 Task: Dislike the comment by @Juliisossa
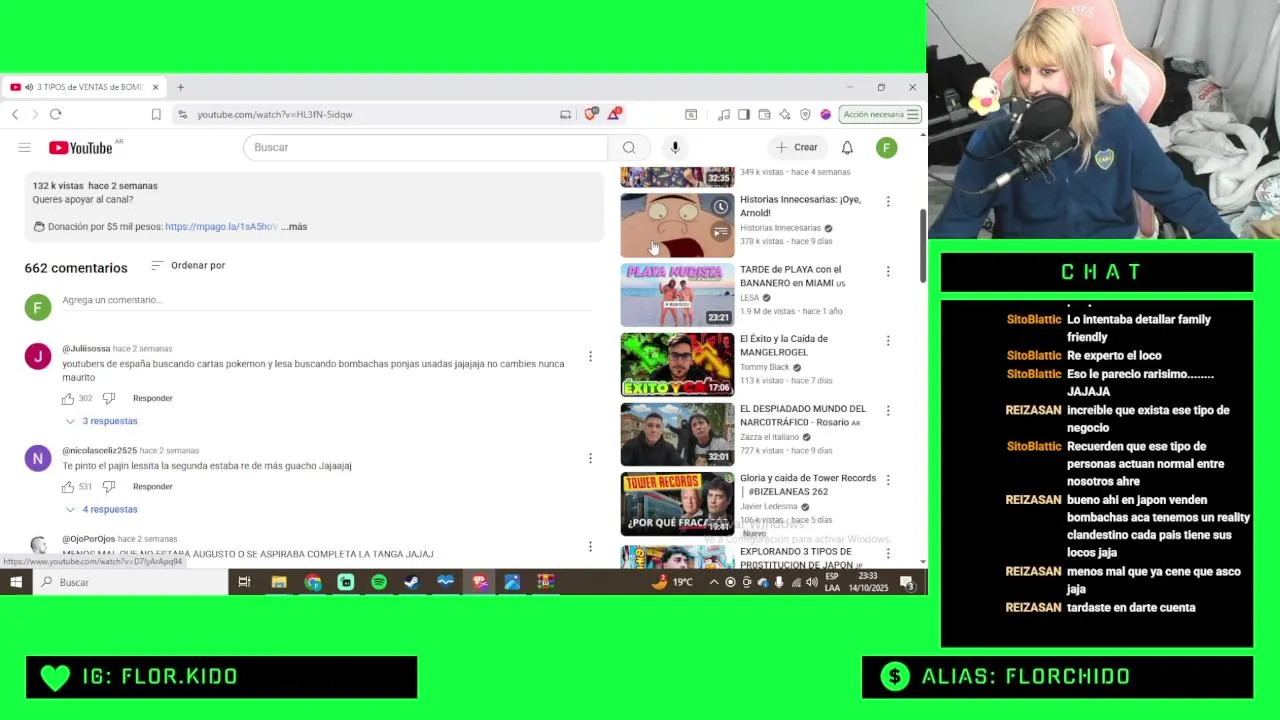click(109, 398)
